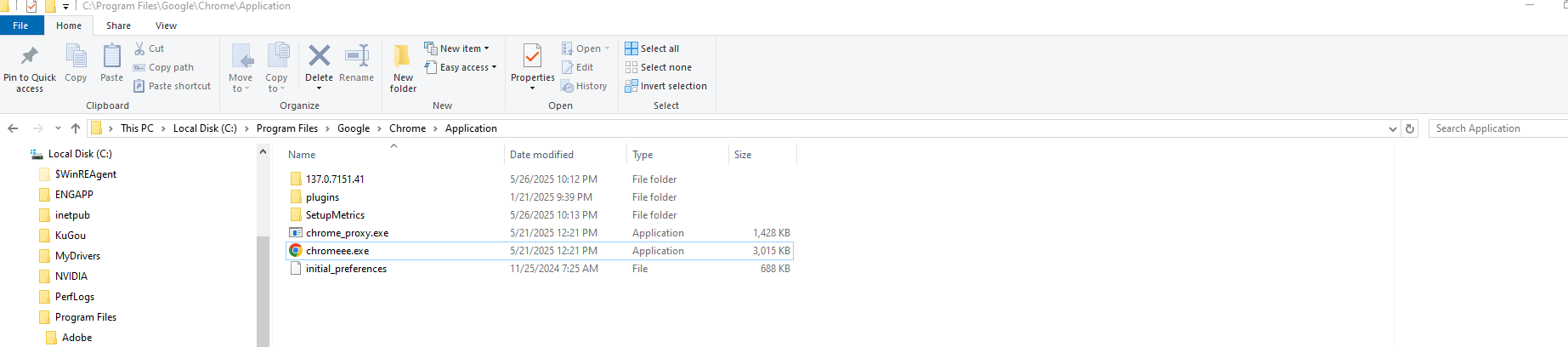Switch to the View tab
Viewport: 1568px width, 347px height.
[167, 26]
